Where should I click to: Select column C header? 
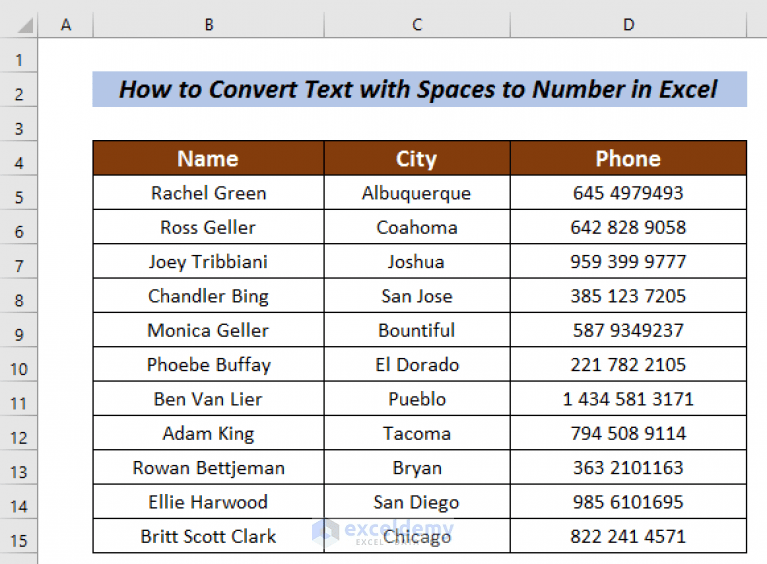coord(417,24)
